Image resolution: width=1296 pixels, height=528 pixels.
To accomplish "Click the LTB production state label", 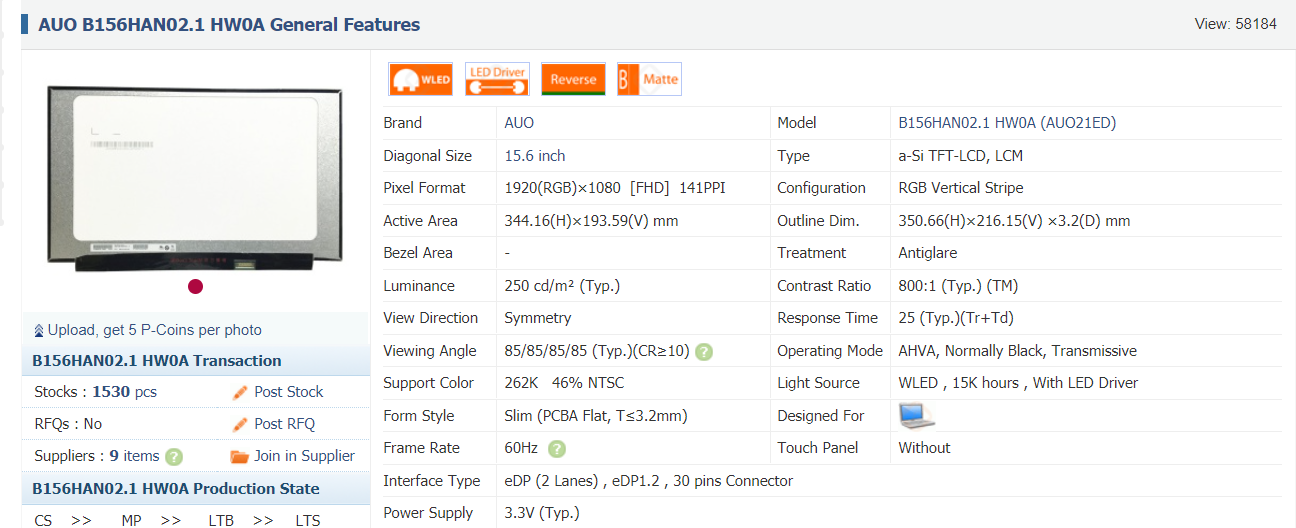I will pos(221,521).
